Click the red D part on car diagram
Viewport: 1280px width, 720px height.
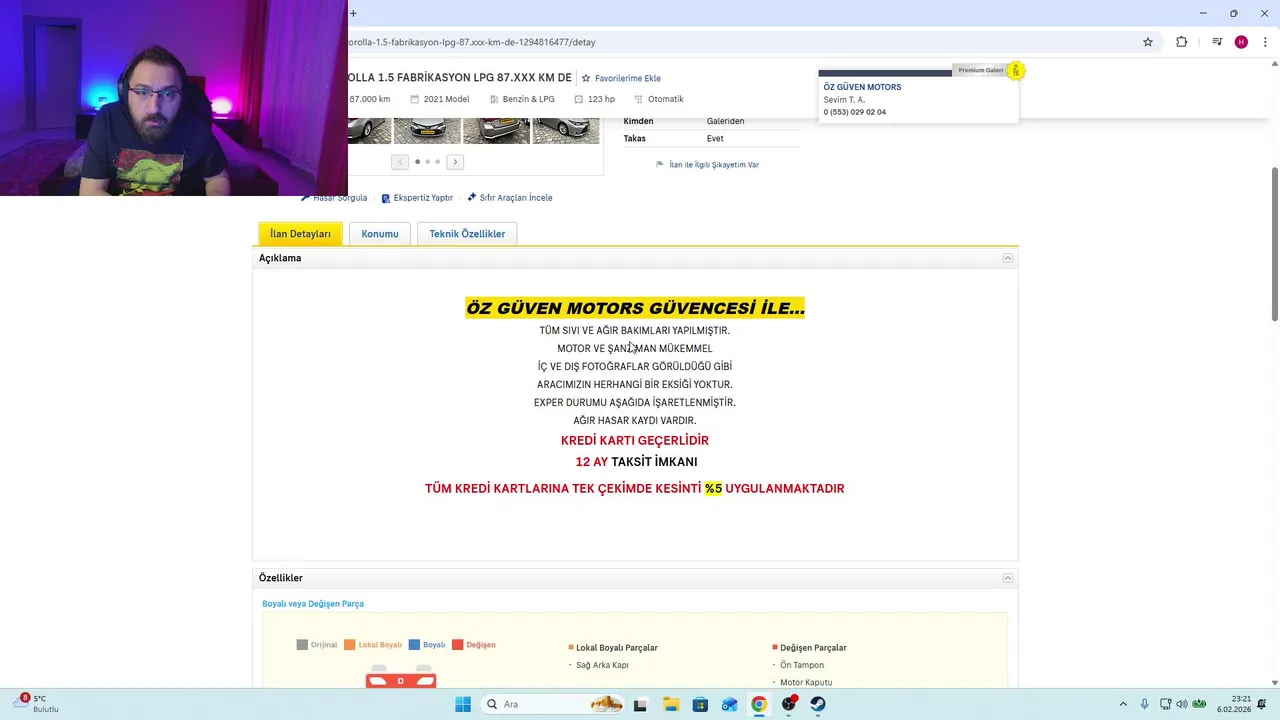click(401, 681)
